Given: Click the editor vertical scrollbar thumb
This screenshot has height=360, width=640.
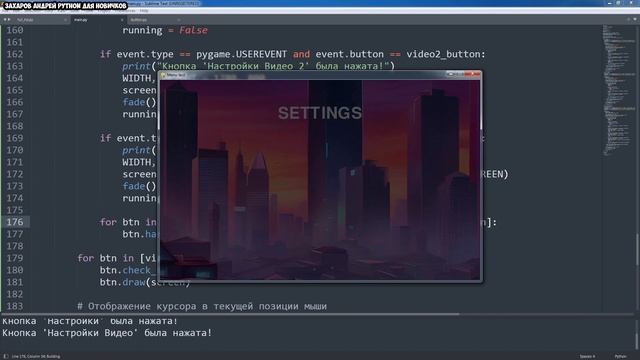Looking at the screenshot, I should coord(638,249).
